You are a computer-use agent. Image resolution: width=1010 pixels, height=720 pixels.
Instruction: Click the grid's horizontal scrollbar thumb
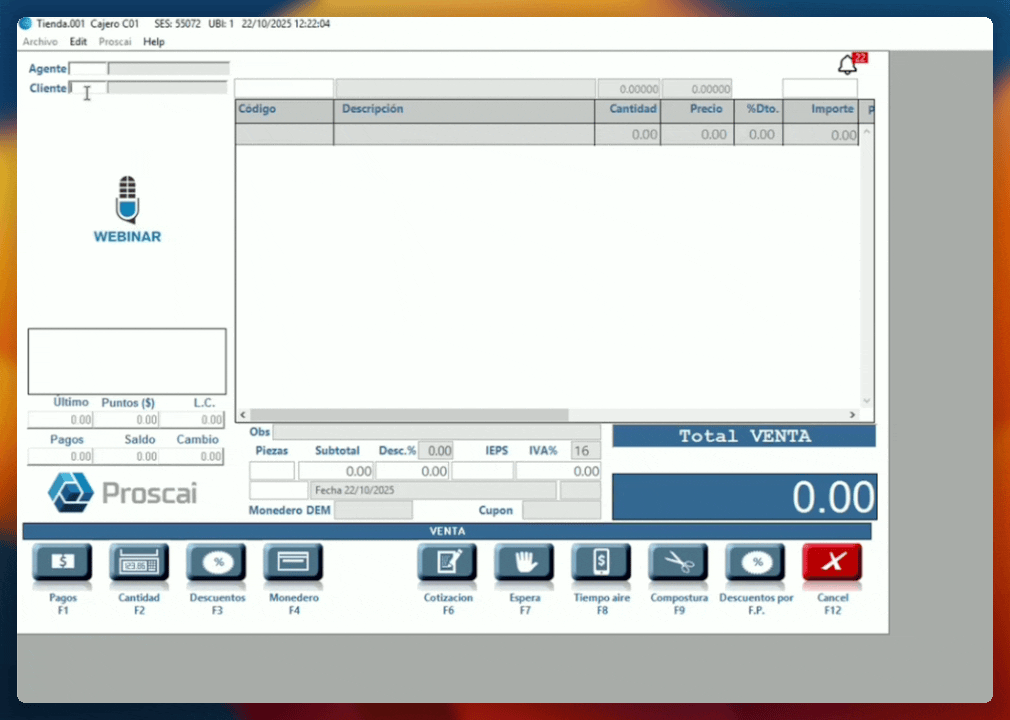(x=409, y=415)
